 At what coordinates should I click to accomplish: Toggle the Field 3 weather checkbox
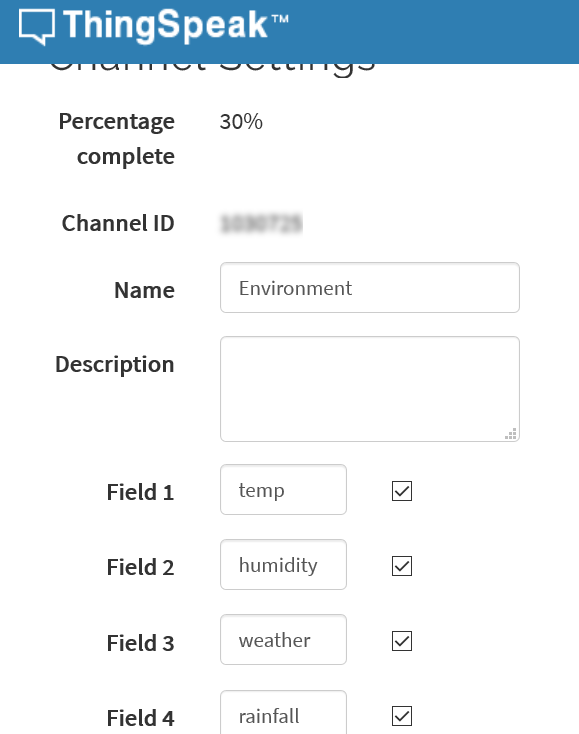[x=402, y=641]
